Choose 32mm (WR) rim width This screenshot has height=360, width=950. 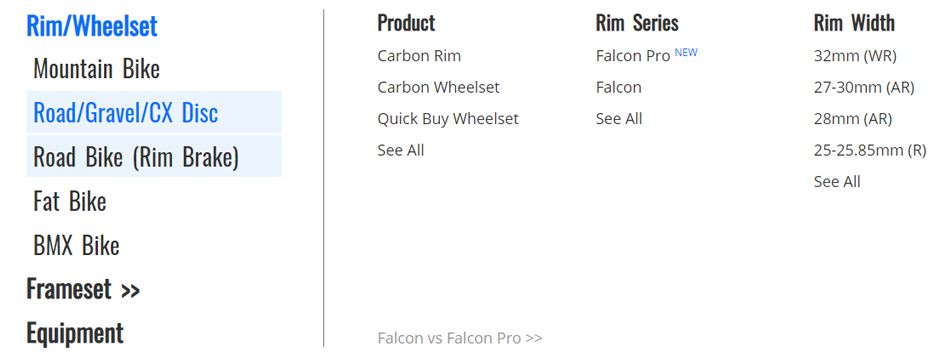click(855, 56)
